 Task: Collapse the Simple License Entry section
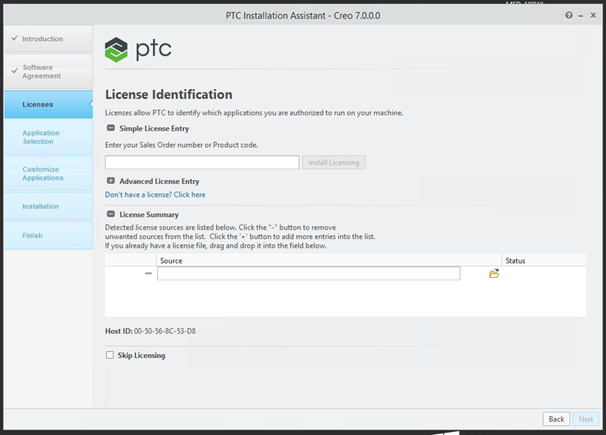tap(111, 128)
